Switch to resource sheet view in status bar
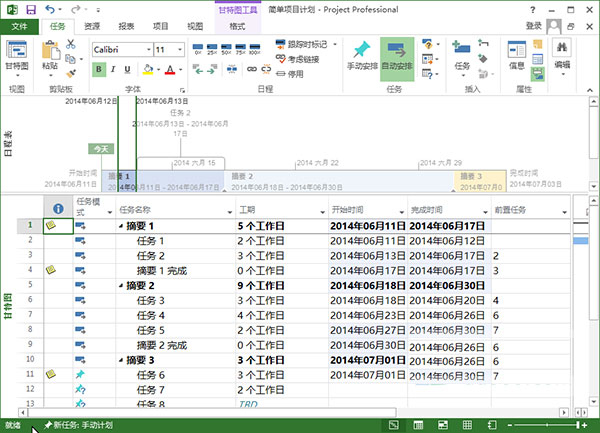 467,425
